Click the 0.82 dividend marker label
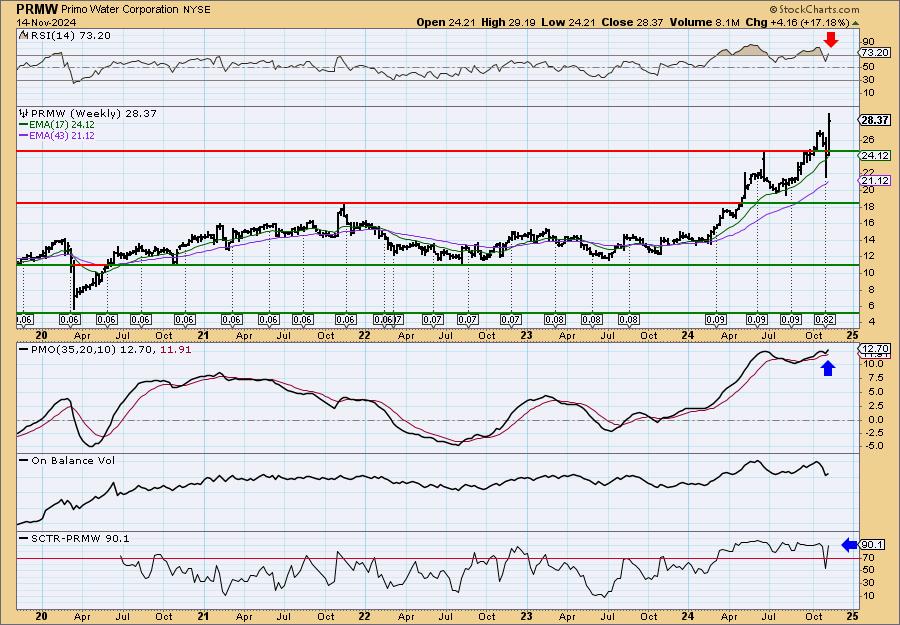The width and height of the screenshot is (900, 625). (825, 320)
